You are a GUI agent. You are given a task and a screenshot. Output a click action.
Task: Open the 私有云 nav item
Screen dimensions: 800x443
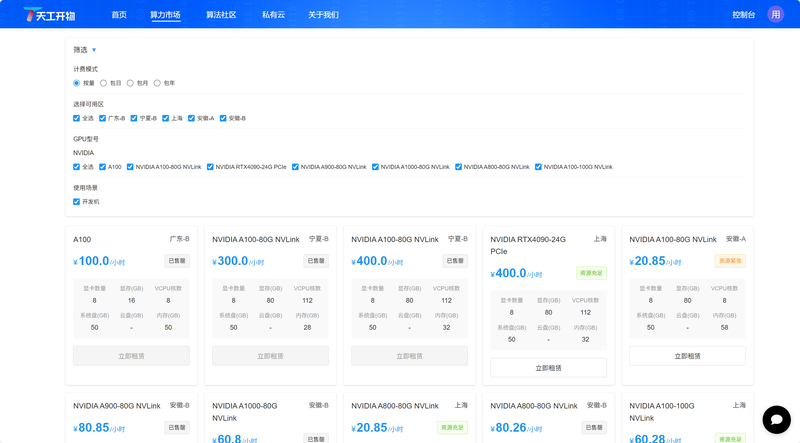(x=273, y=15)
